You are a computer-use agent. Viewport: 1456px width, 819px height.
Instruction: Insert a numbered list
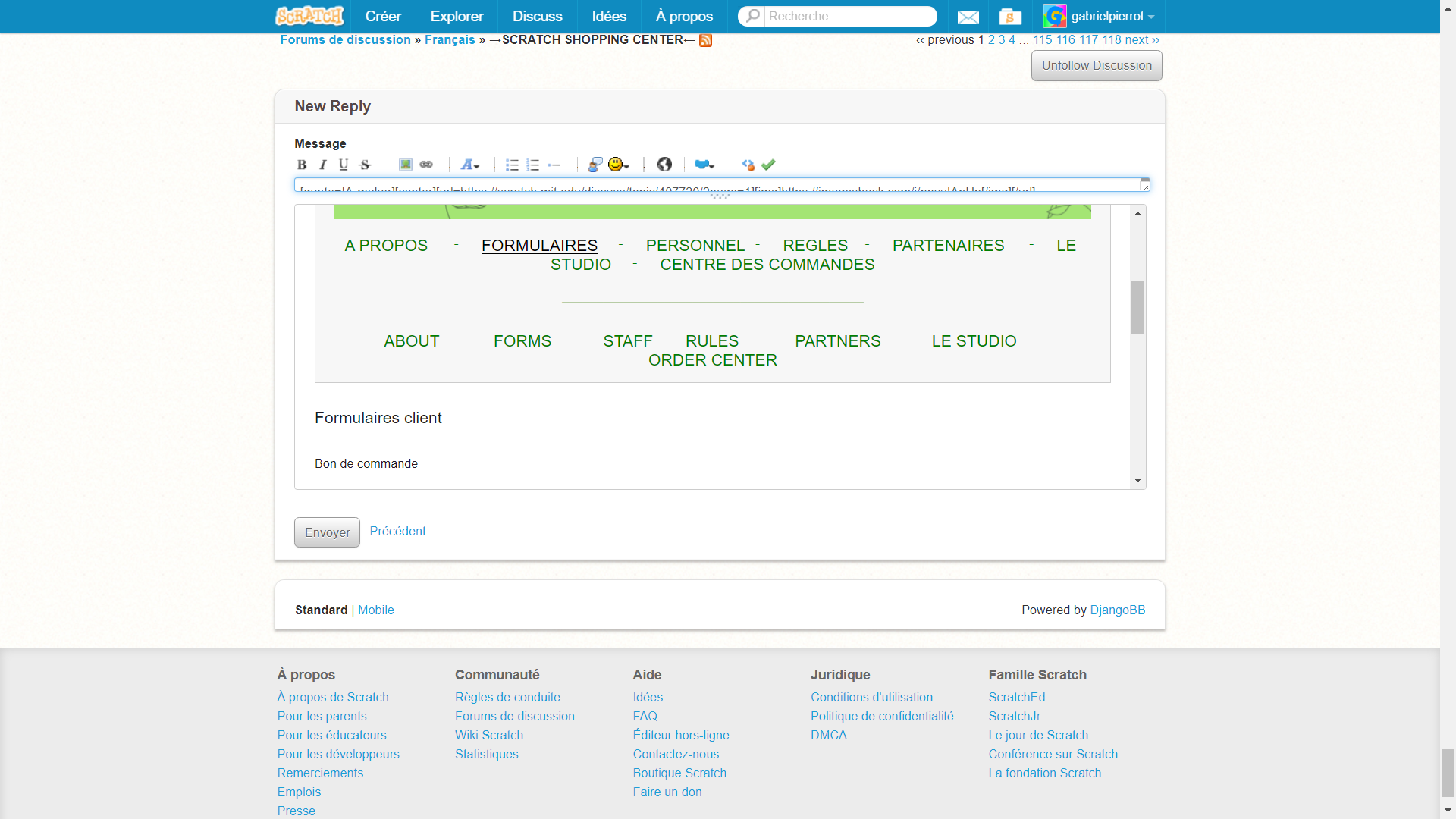[533, 165]
